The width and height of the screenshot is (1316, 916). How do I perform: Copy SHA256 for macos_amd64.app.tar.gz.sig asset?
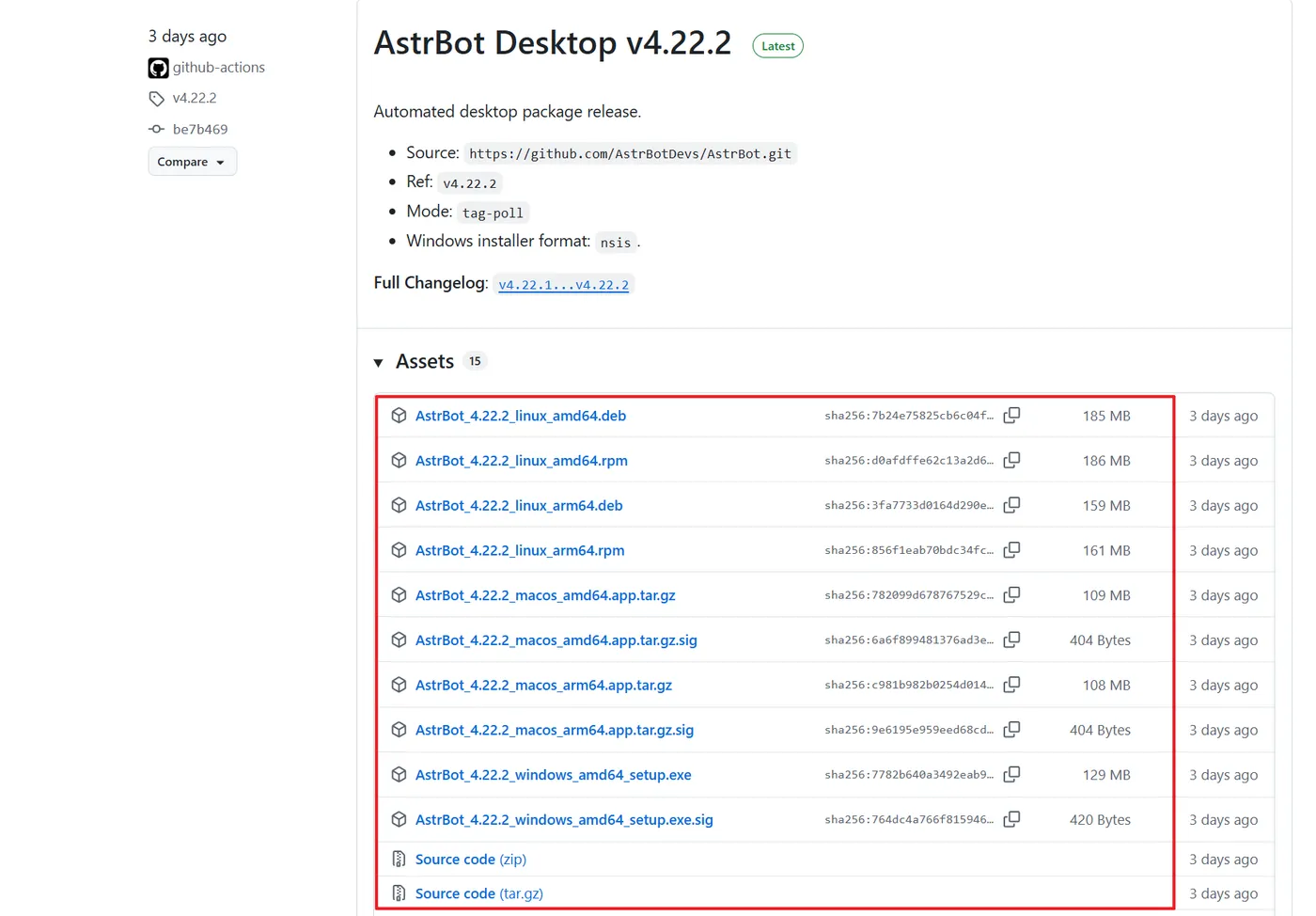coord(1011,640)
